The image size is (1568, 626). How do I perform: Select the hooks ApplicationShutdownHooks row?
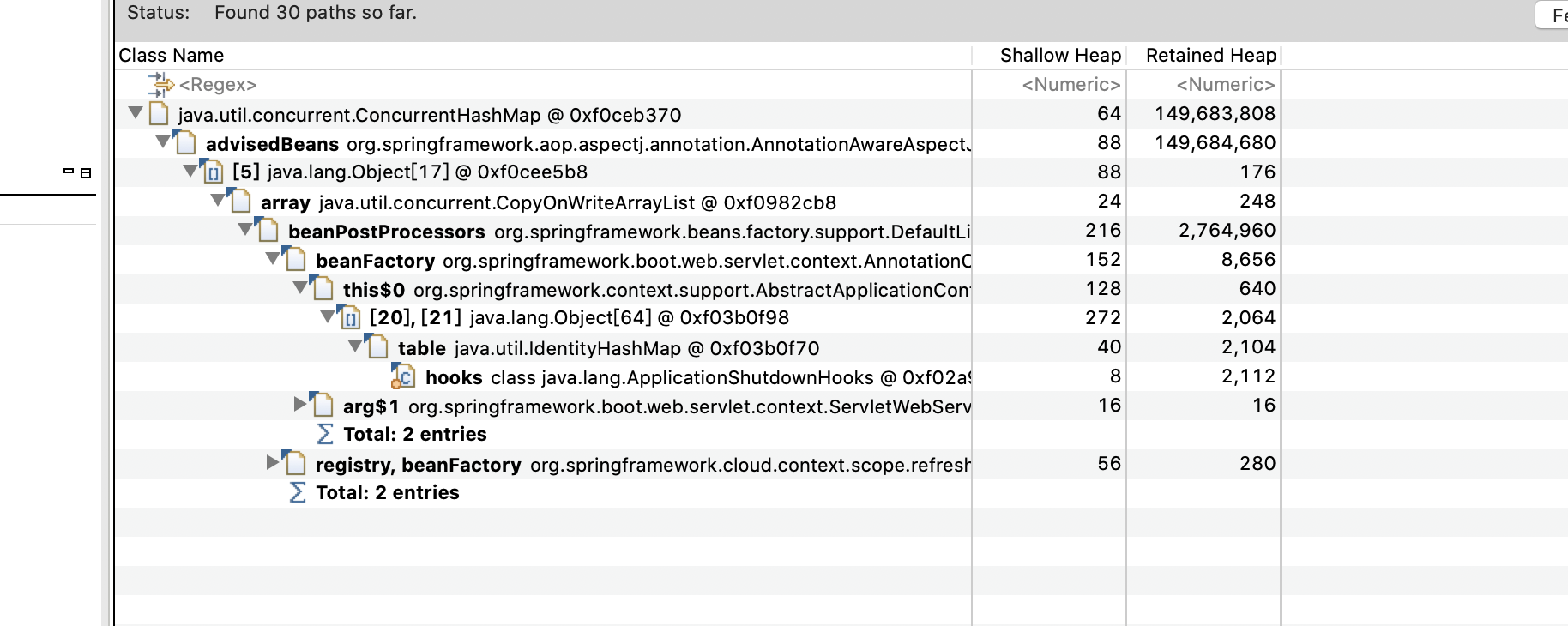point(698,377)
